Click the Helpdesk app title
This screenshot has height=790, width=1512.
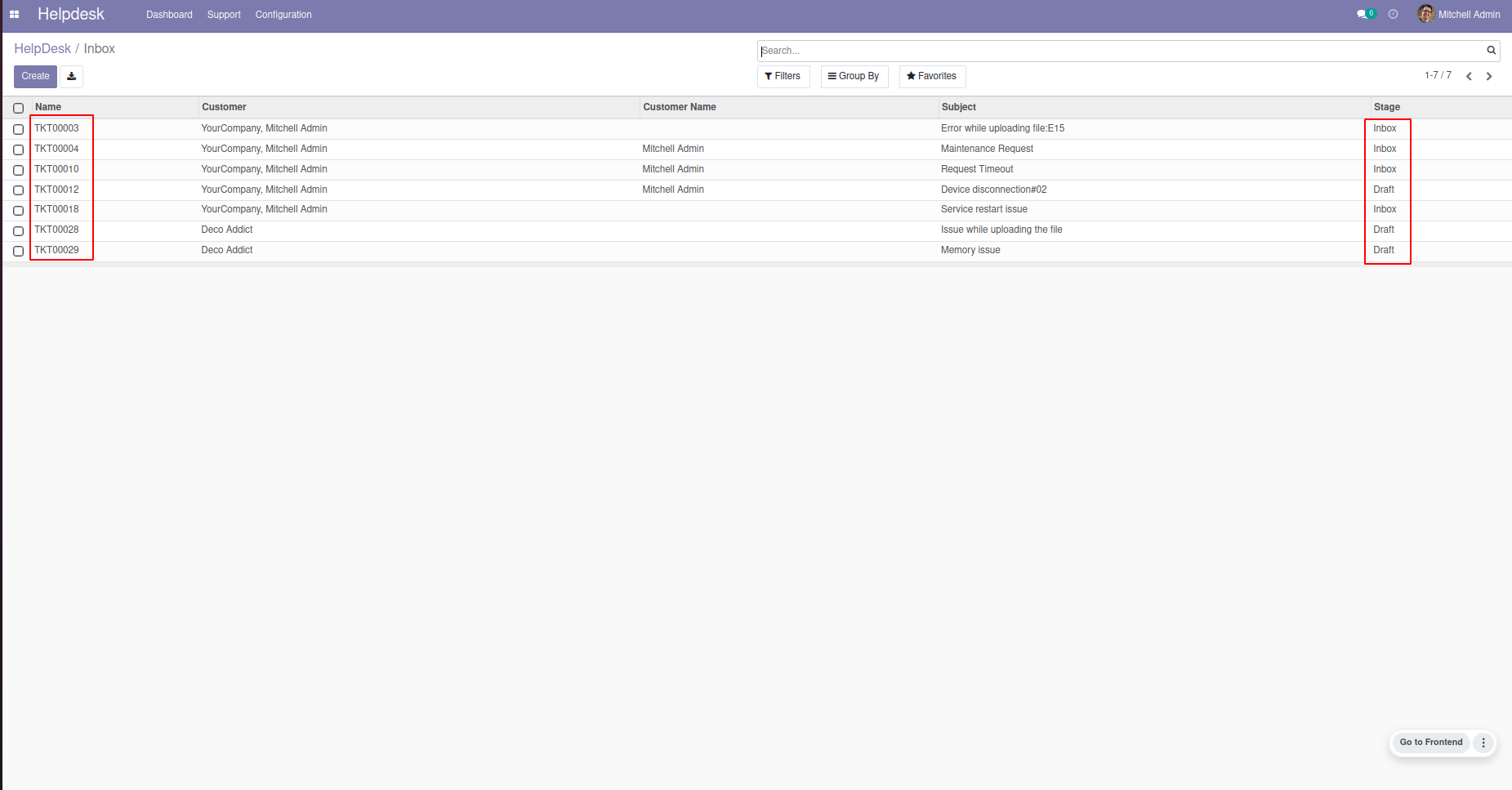click(71, 14)
